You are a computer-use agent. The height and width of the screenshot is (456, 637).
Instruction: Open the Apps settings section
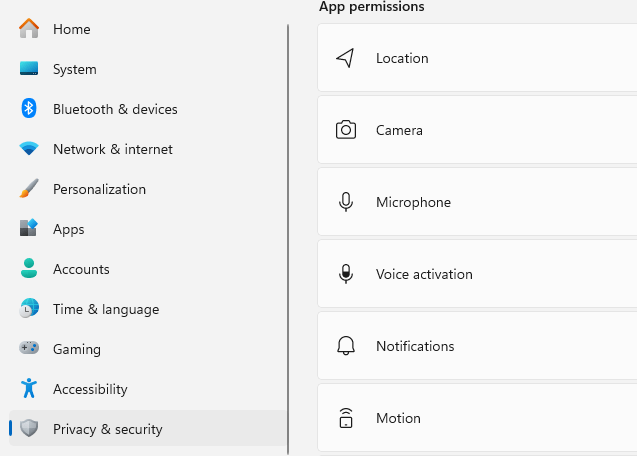point(69,229)
